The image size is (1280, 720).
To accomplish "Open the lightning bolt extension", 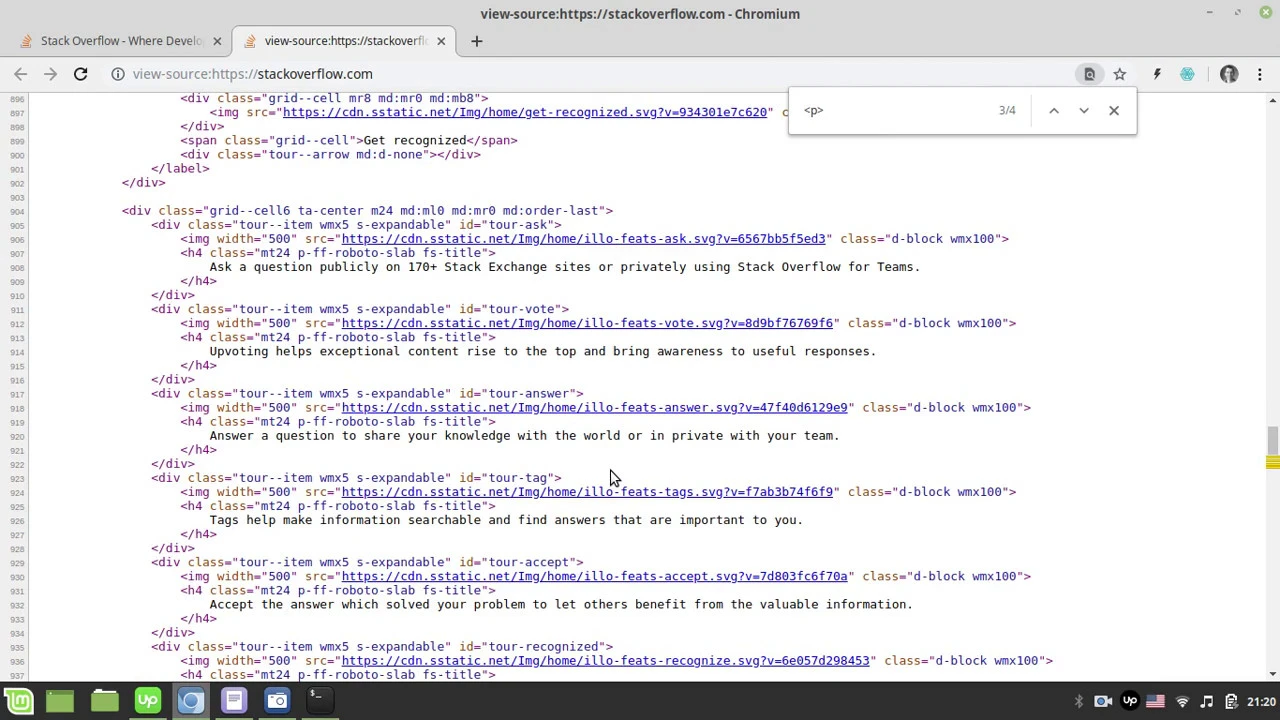I will coord(1157,74).
